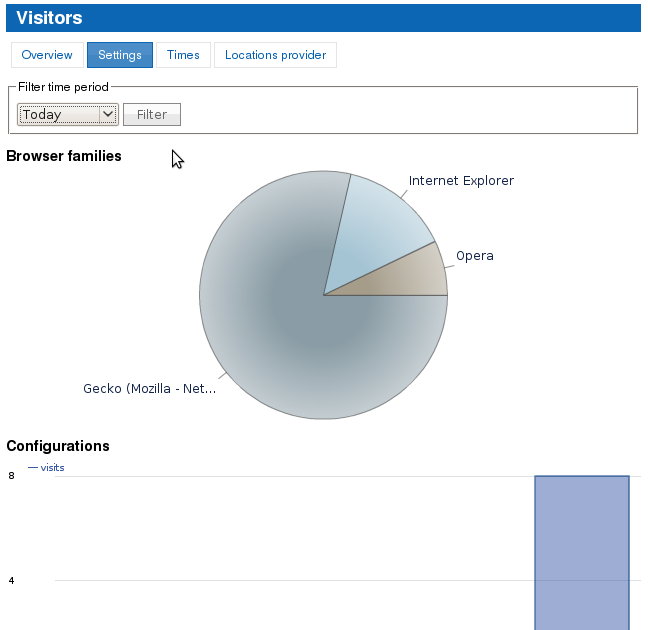
Task: Click the 8 value on chart axis
Action: 11,476
